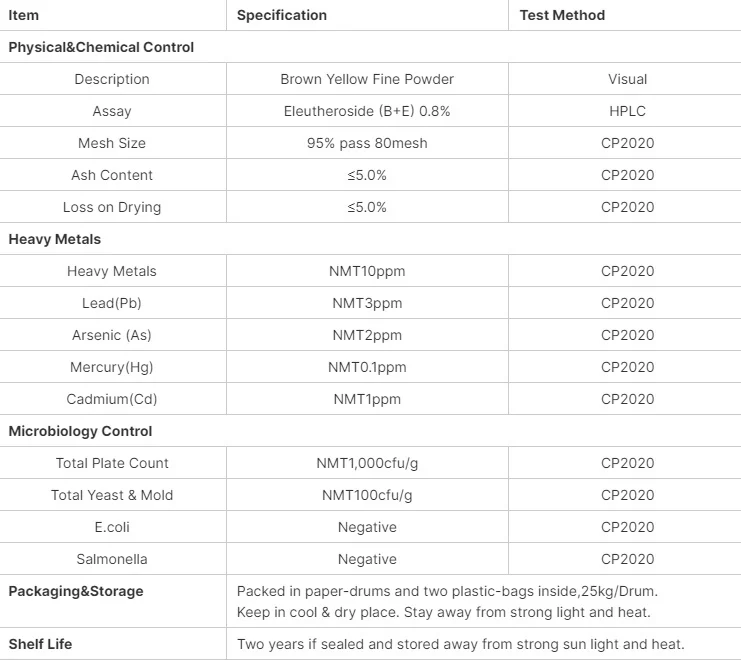Click the Brown Yellow Fine Powder cell
Screen dimensions: 741x660
[x=367, y=79]
